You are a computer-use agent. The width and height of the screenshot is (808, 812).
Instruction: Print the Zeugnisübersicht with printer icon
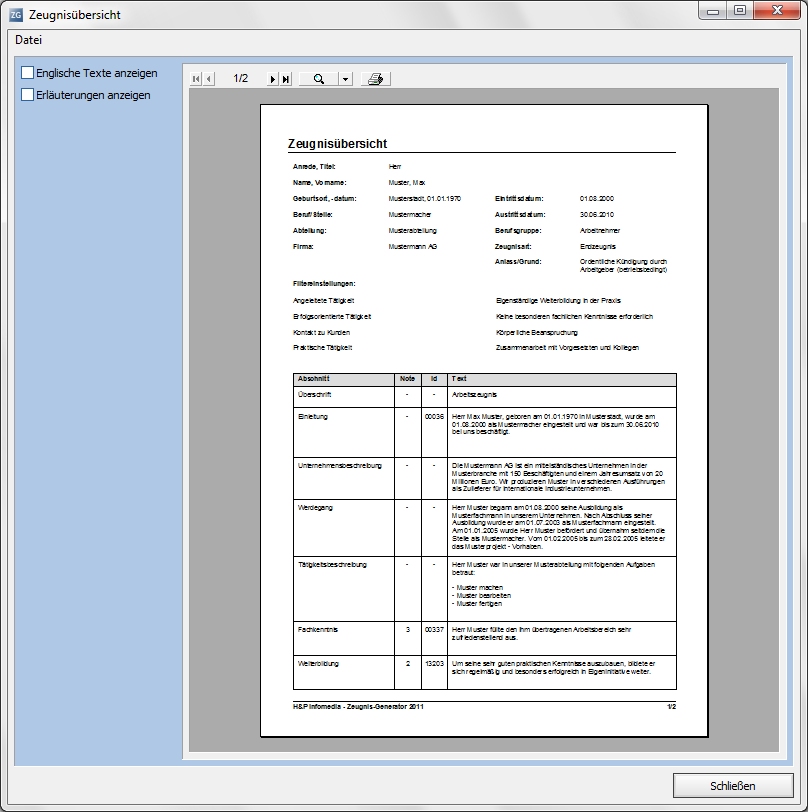click(x=376, y=79)
